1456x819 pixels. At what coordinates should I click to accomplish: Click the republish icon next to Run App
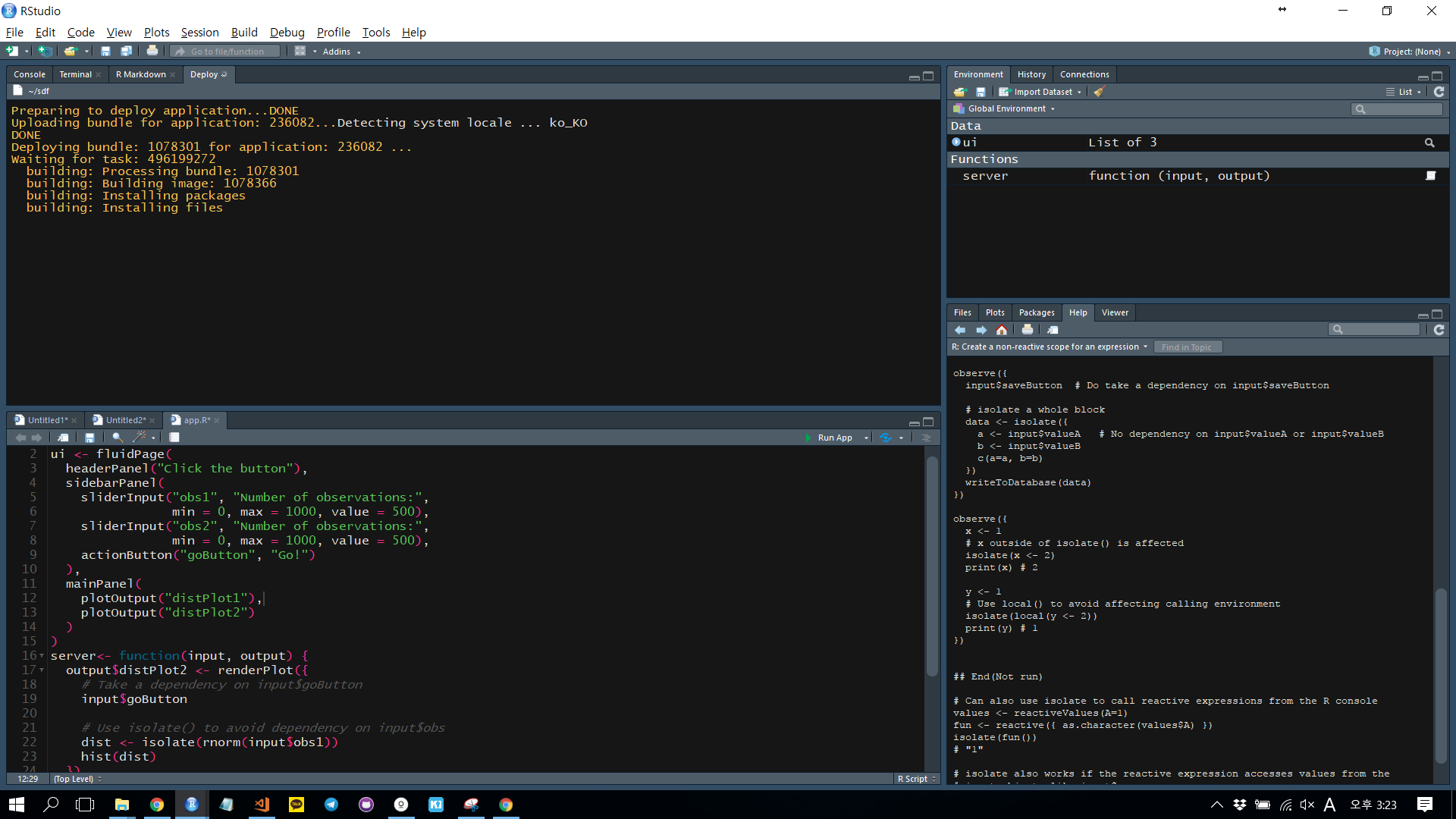coord(886,438)
